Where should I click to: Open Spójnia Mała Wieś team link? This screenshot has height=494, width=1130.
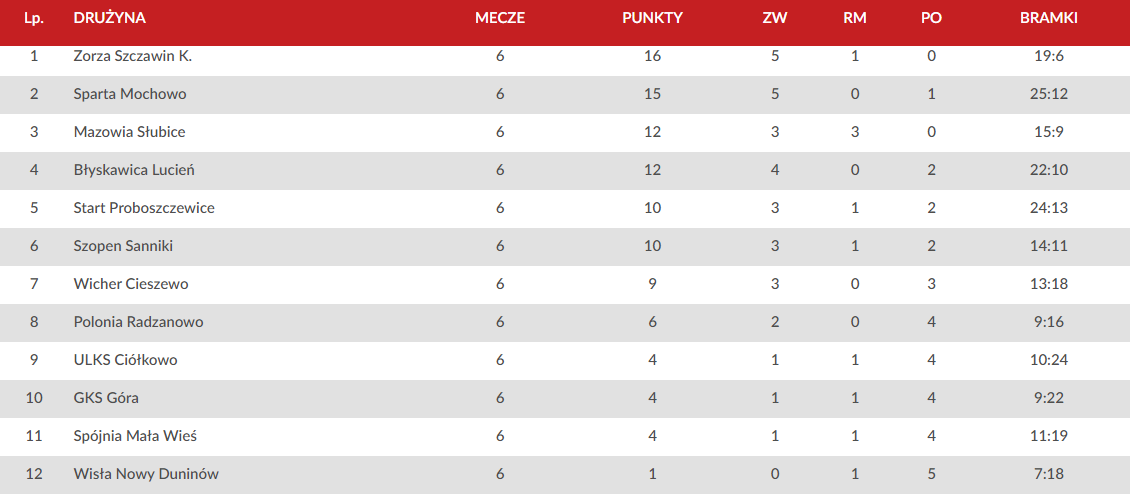pos(135,436)
